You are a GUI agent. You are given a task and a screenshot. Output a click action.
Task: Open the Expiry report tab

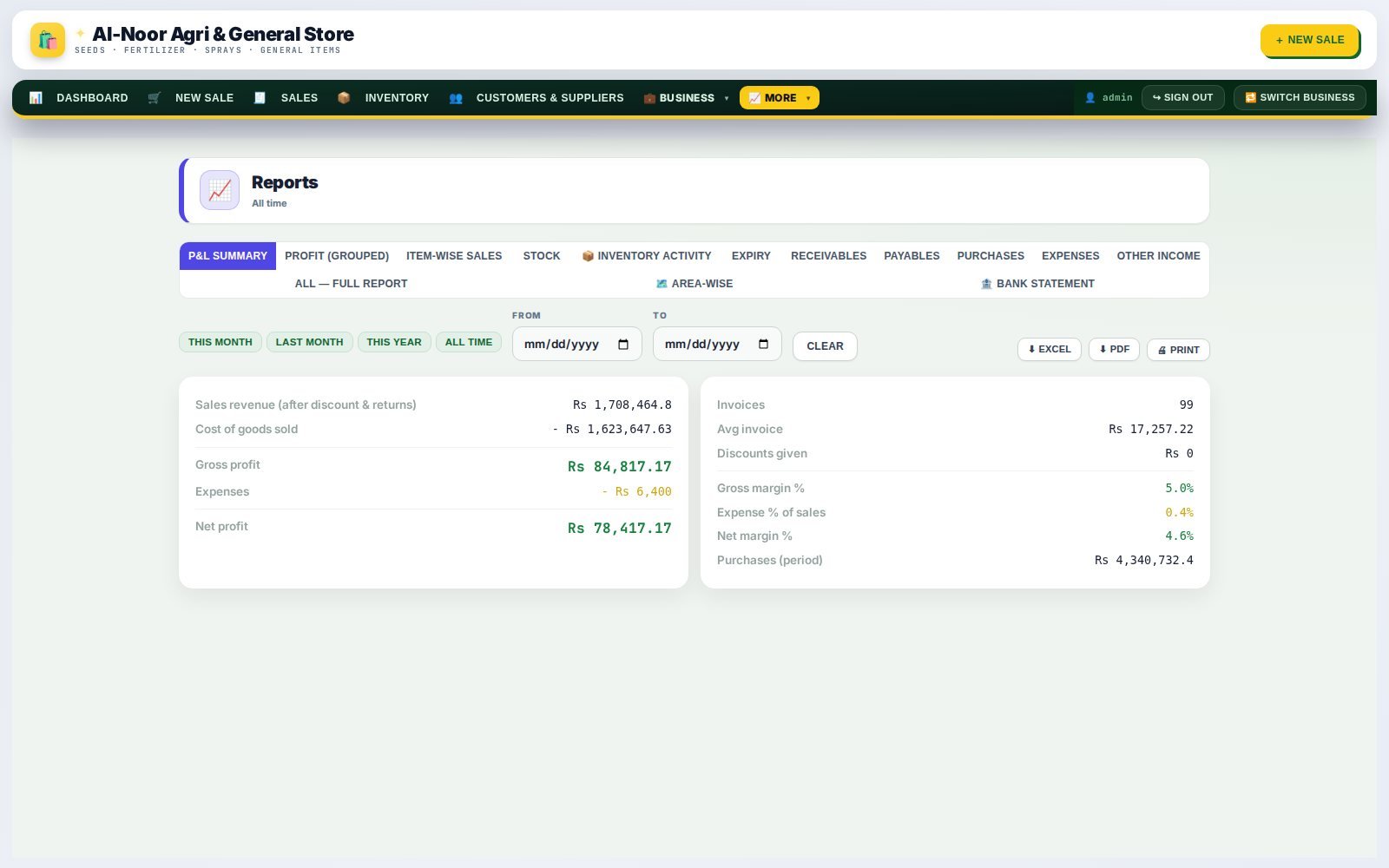pos(751,256)
